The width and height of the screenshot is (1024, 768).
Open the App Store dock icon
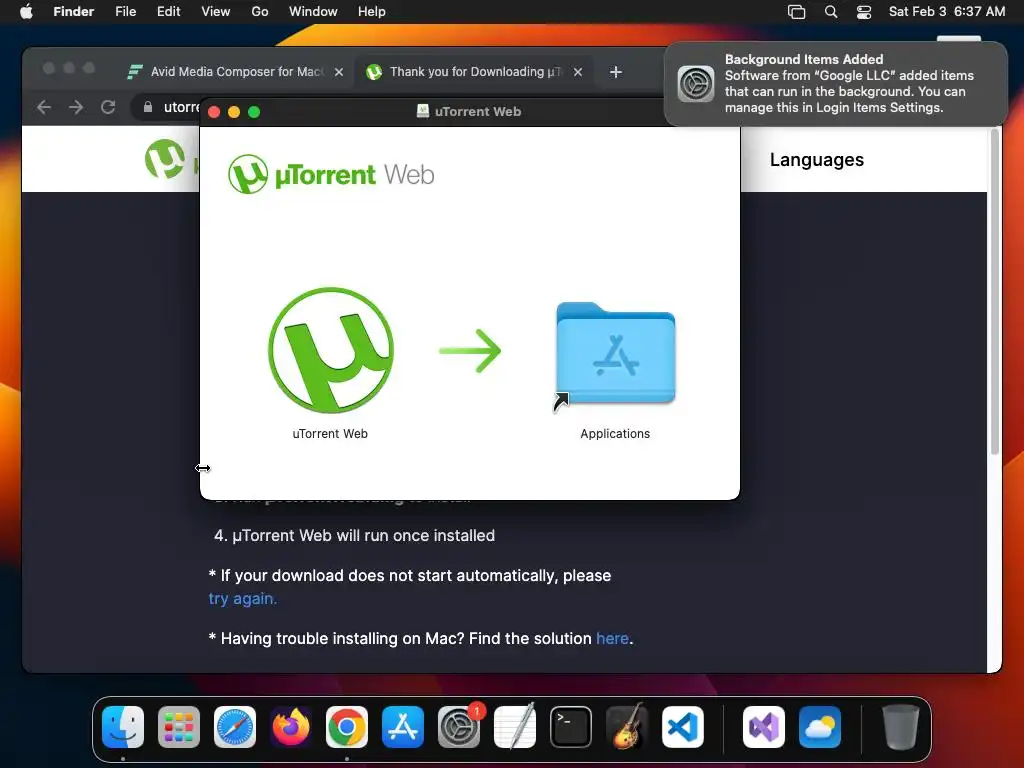(x=403, y=727)
